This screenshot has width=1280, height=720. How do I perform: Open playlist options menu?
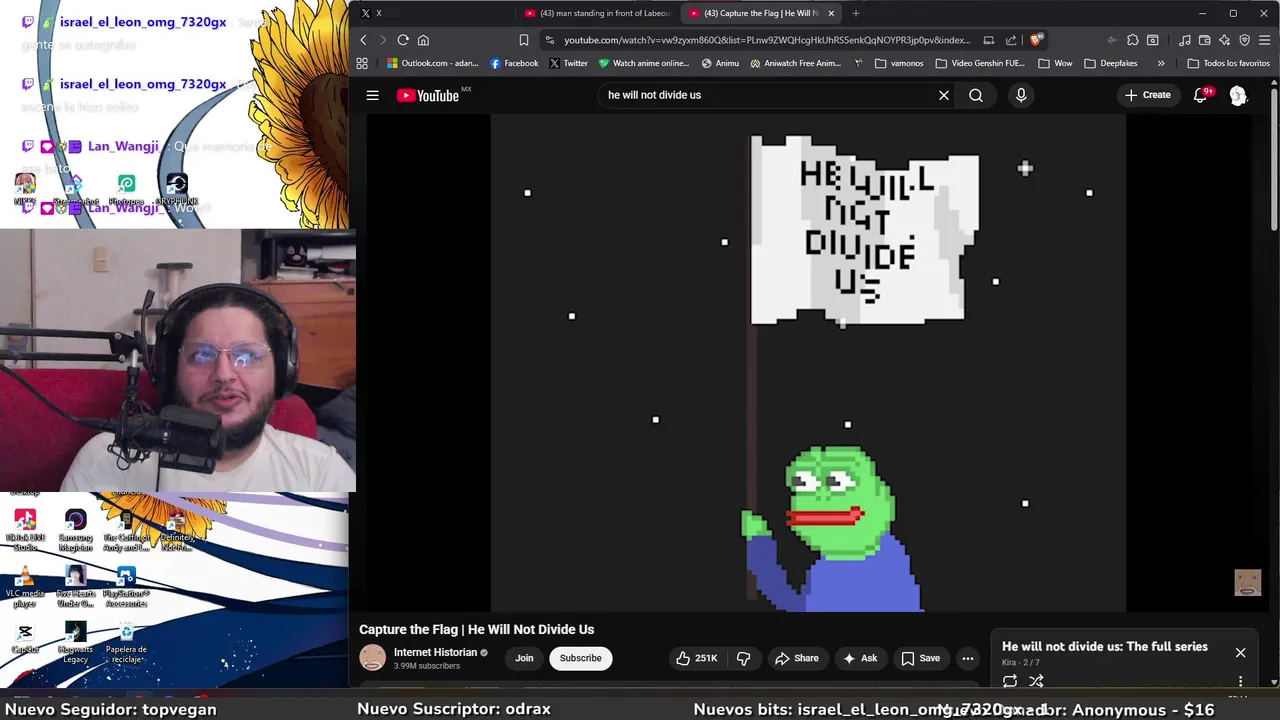1240,681
